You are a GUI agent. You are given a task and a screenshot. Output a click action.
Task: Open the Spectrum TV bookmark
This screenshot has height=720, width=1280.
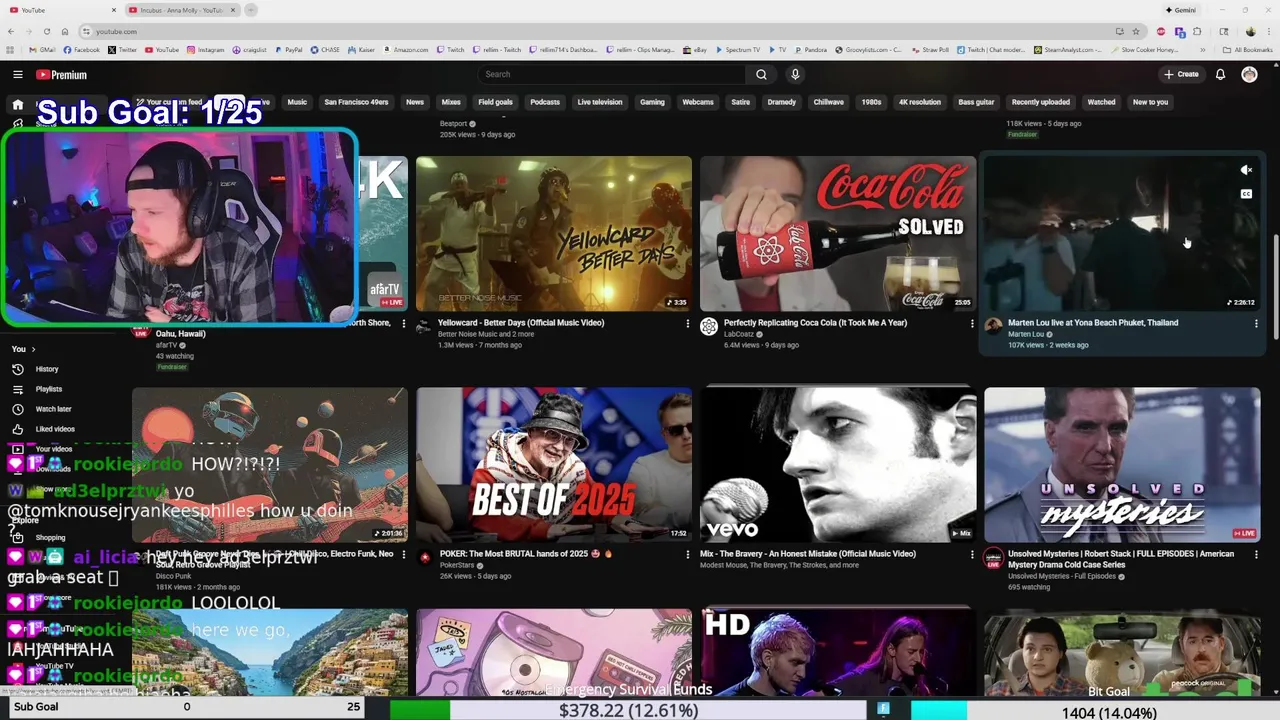738,49
